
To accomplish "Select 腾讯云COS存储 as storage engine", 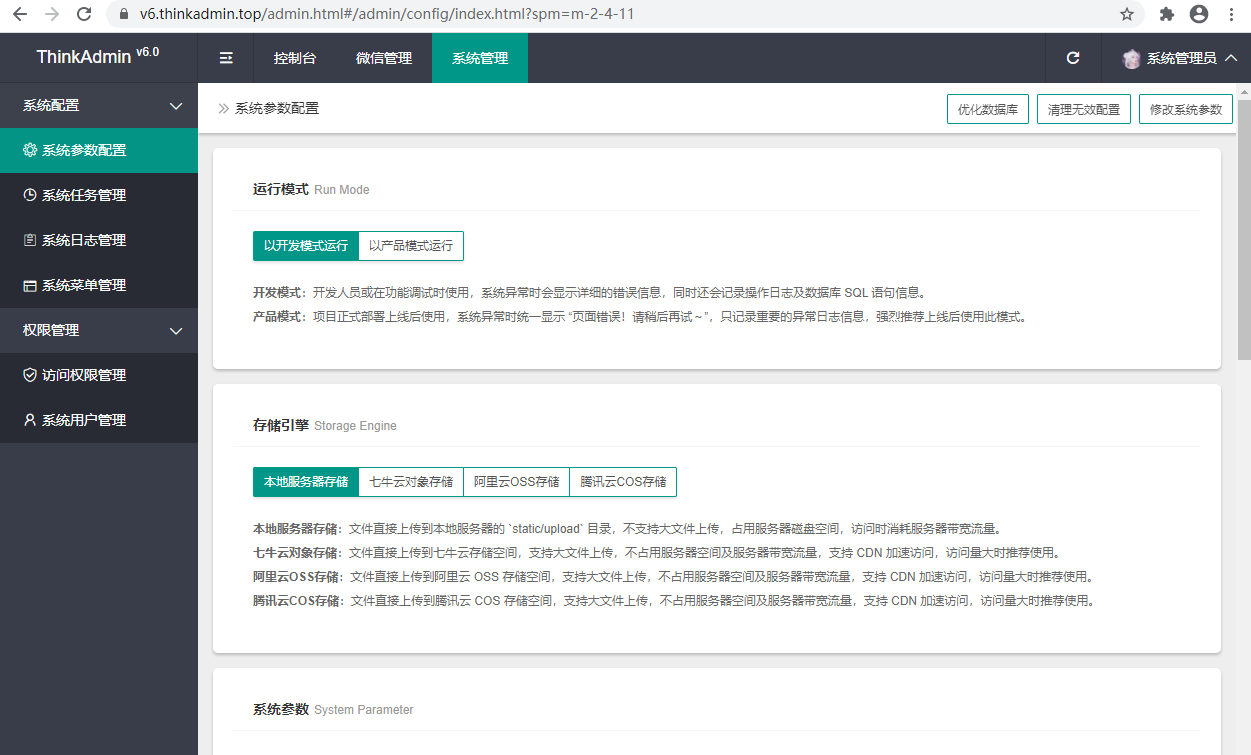I will click(622, 481).
